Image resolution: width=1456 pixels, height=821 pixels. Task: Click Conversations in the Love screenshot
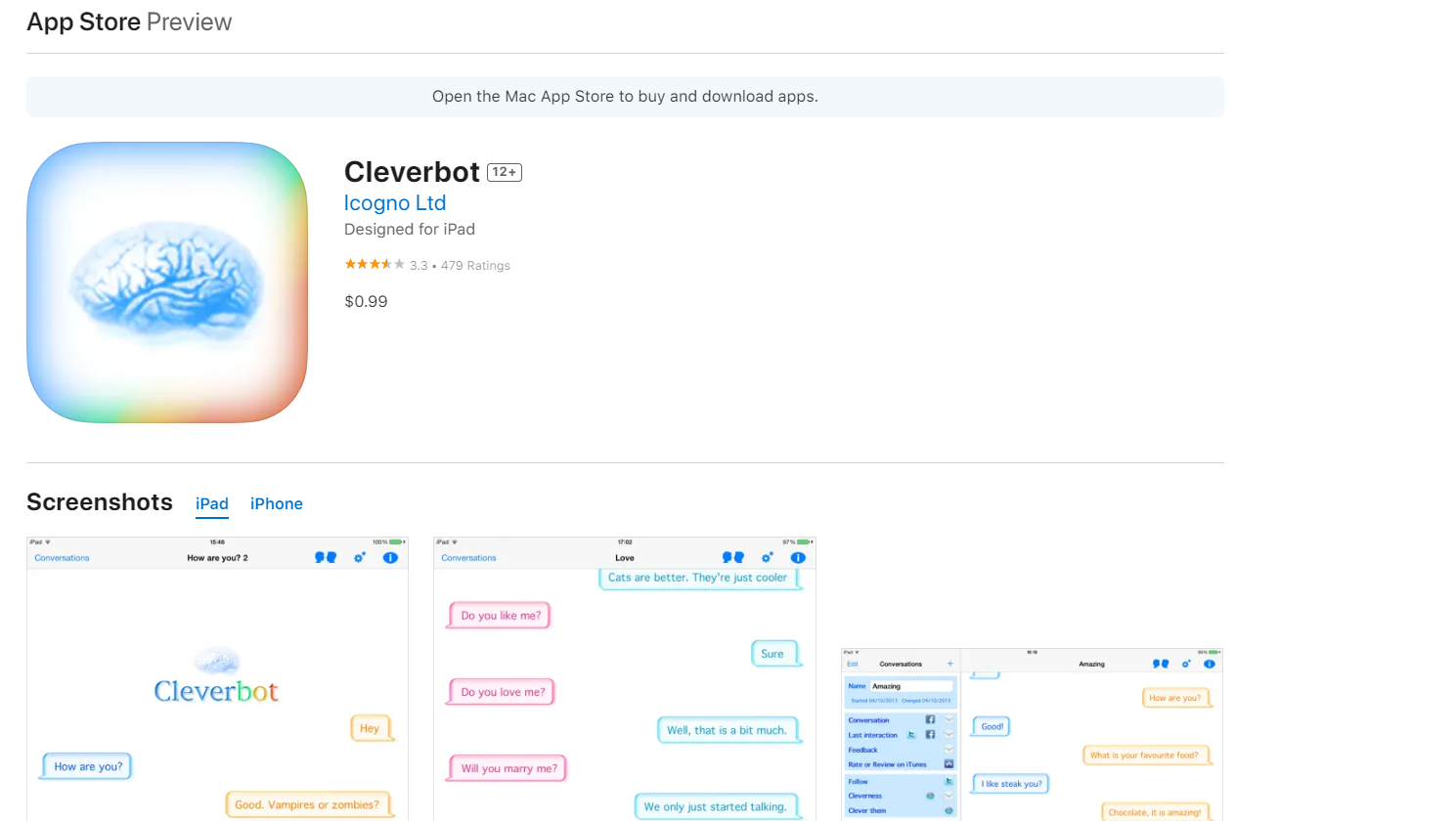coord(468,558)
